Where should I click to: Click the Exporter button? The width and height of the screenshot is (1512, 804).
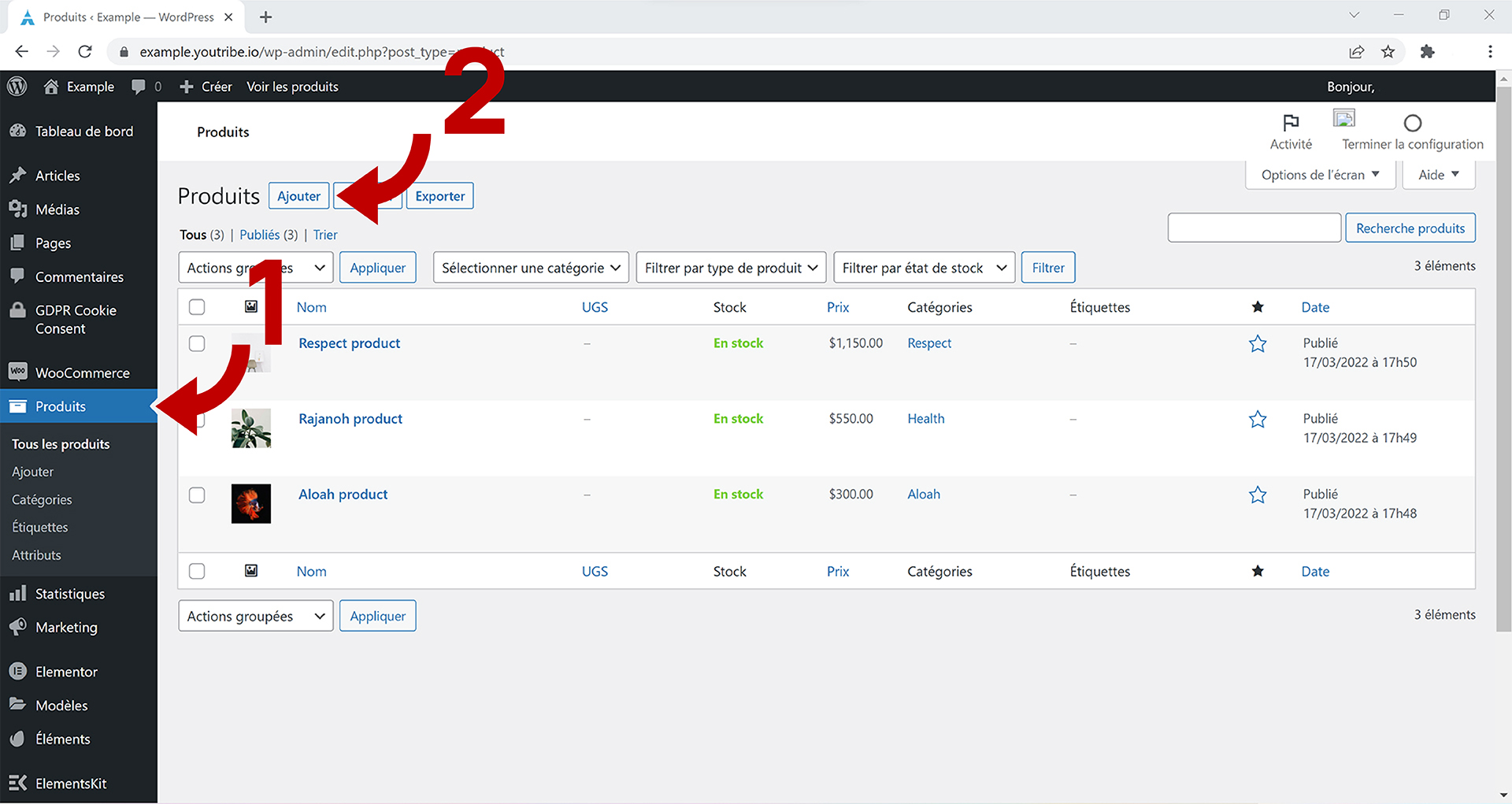point(439,196)
